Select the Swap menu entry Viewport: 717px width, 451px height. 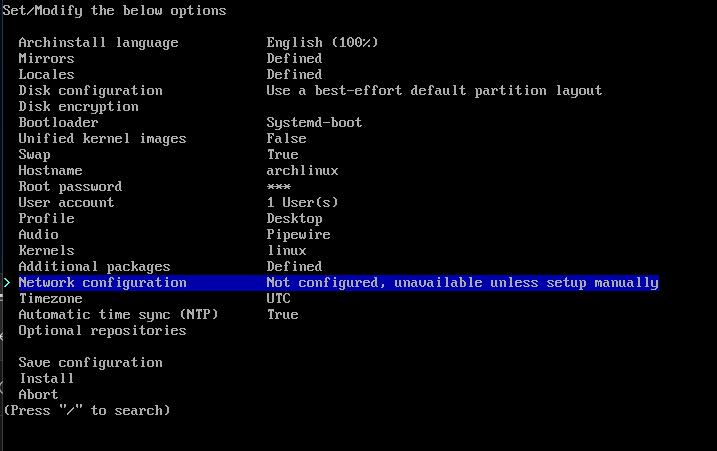[x=34, y=155]
